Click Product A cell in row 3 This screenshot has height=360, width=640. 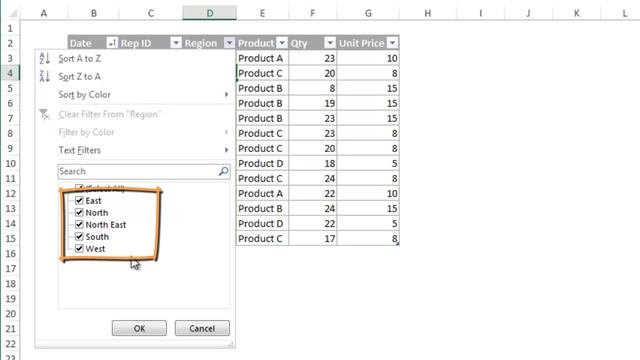point(262,58)
